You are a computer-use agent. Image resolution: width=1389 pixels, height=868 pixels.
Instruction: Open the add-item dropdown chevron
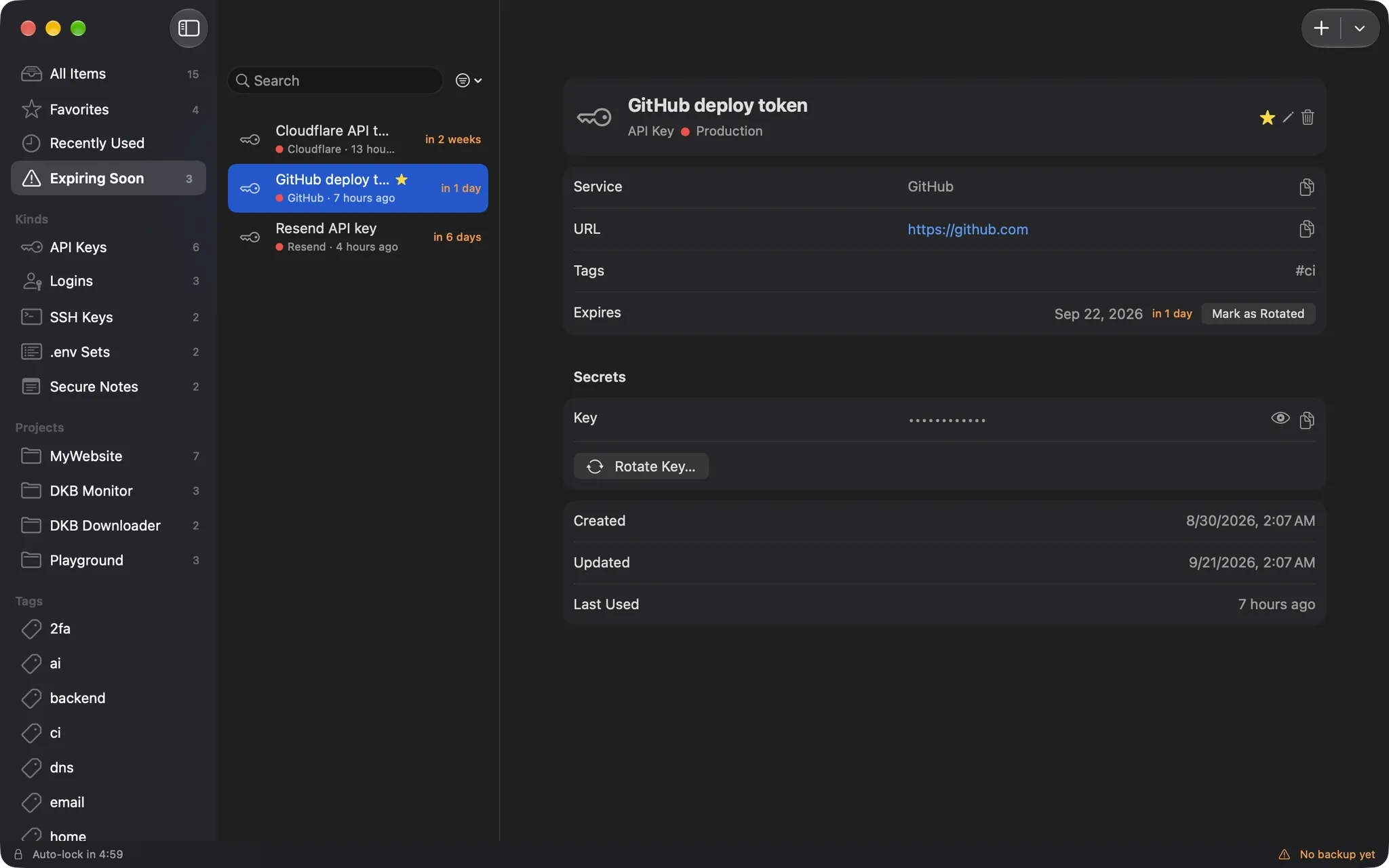[x=1360, y=28]
